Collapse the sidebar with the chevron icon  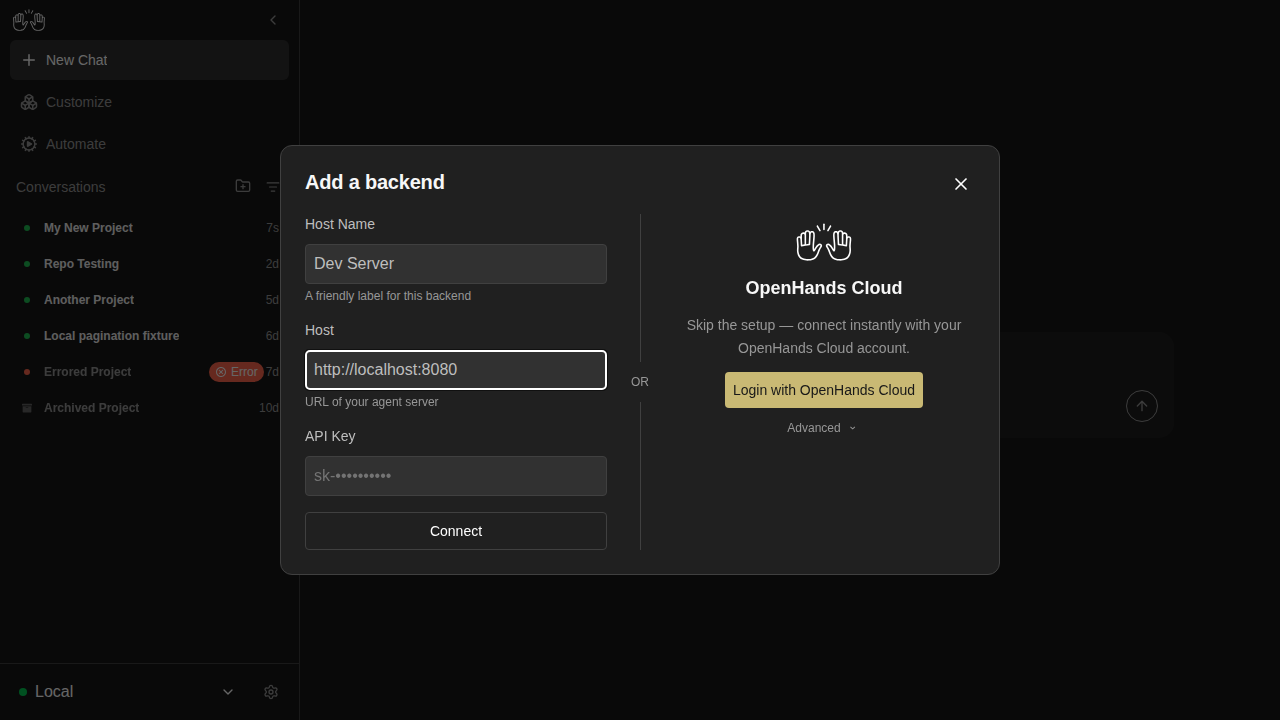[273, 20]
